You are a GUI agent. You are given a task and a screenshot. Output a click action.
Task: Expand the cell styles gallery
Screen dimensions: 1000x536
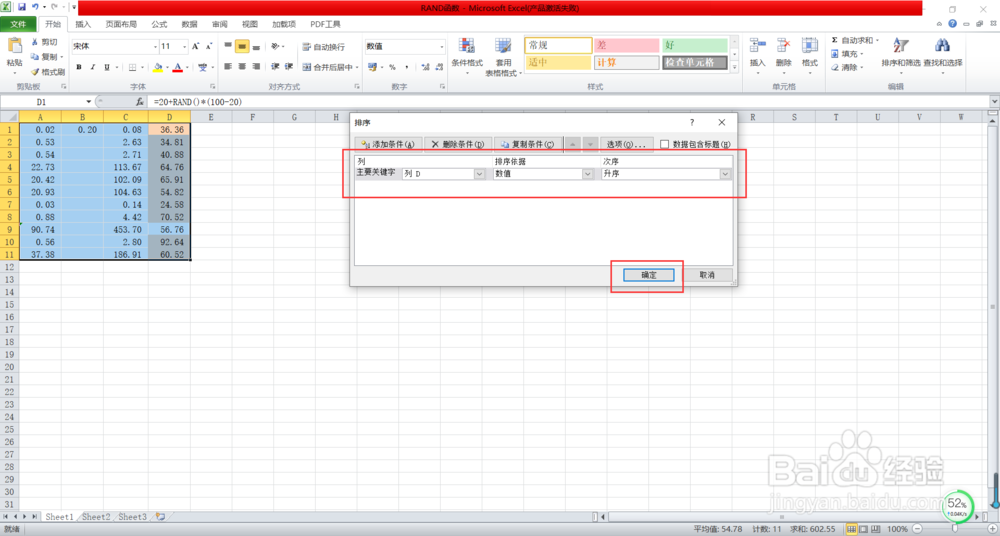click(x=734, y=66)
